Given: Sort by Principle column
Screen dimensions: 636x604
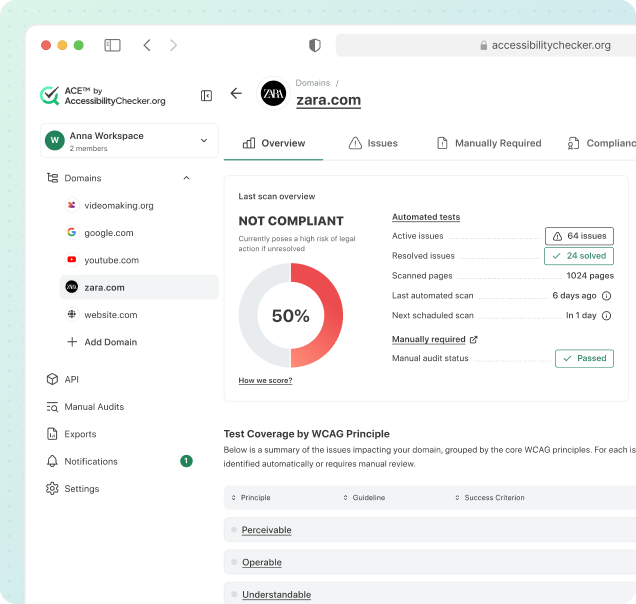Looking at the screenshot, I should tap(251, 498).
